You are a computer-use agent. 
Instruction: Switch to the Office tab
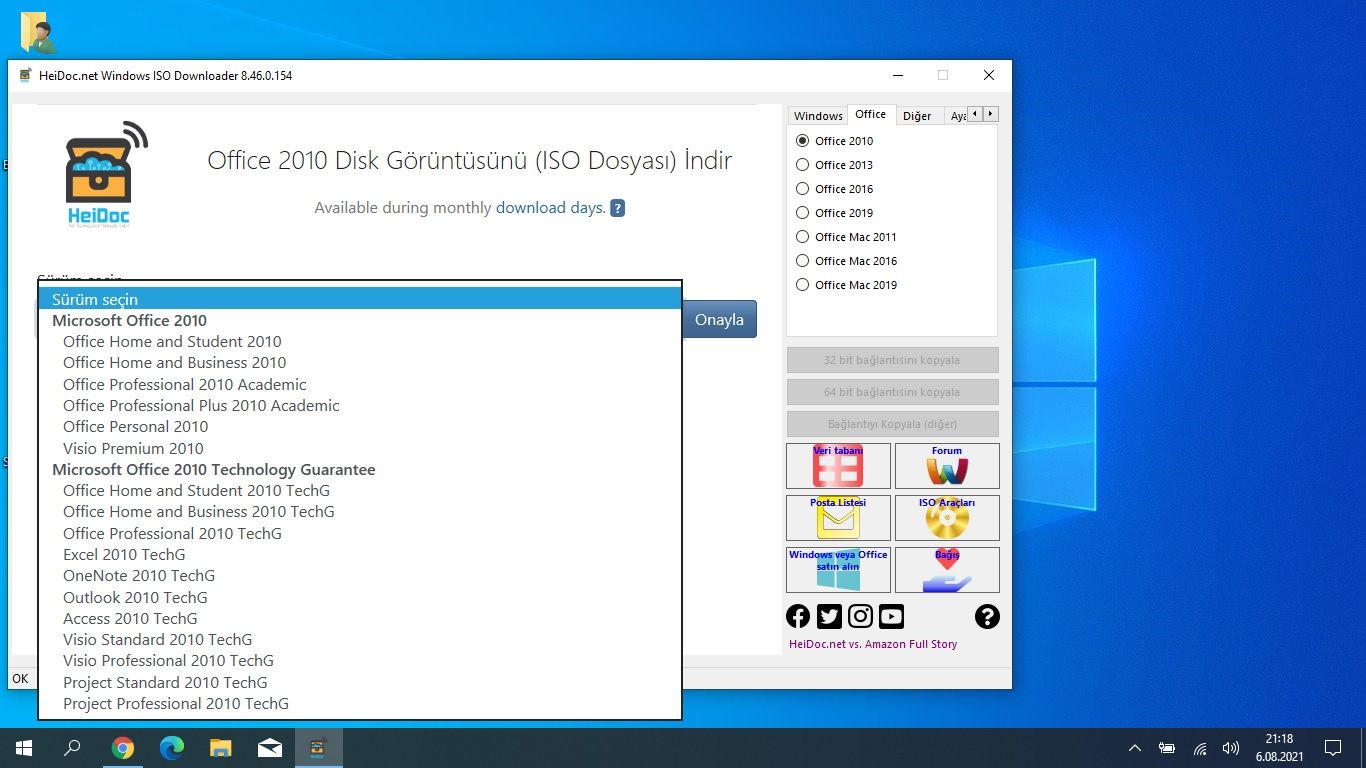coord(871,114)
